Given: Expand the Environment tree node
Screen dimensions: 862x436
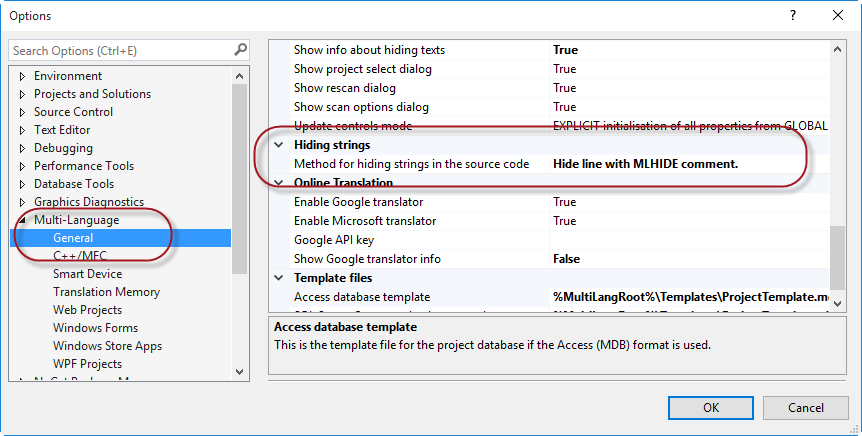Looking at the screenshot, I should [22, 76].
